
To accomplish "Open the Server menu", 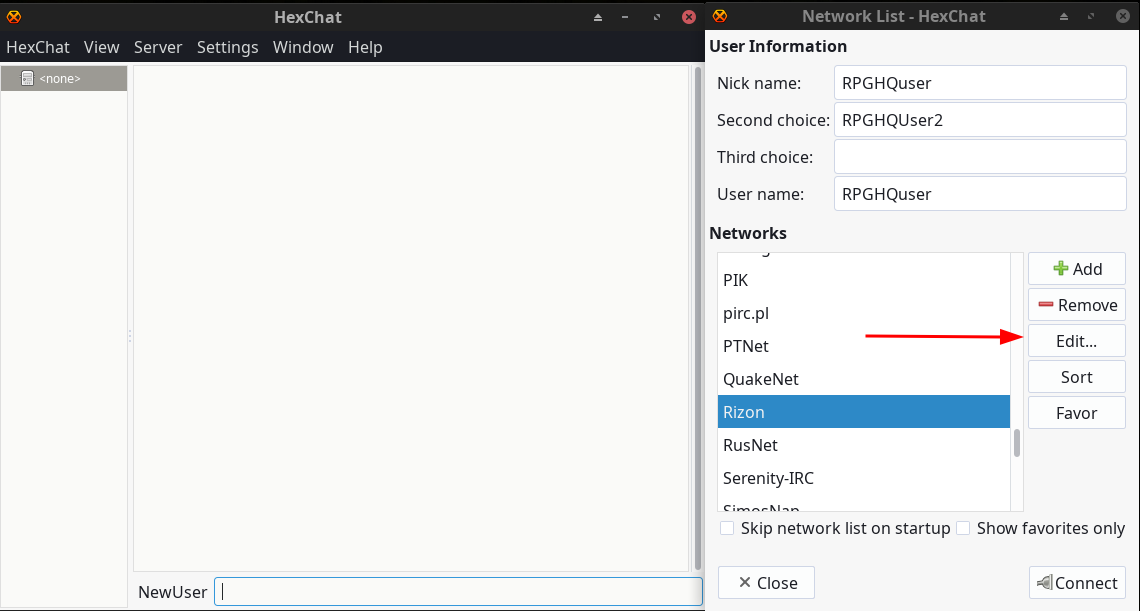I will click(x=158, y=47).
